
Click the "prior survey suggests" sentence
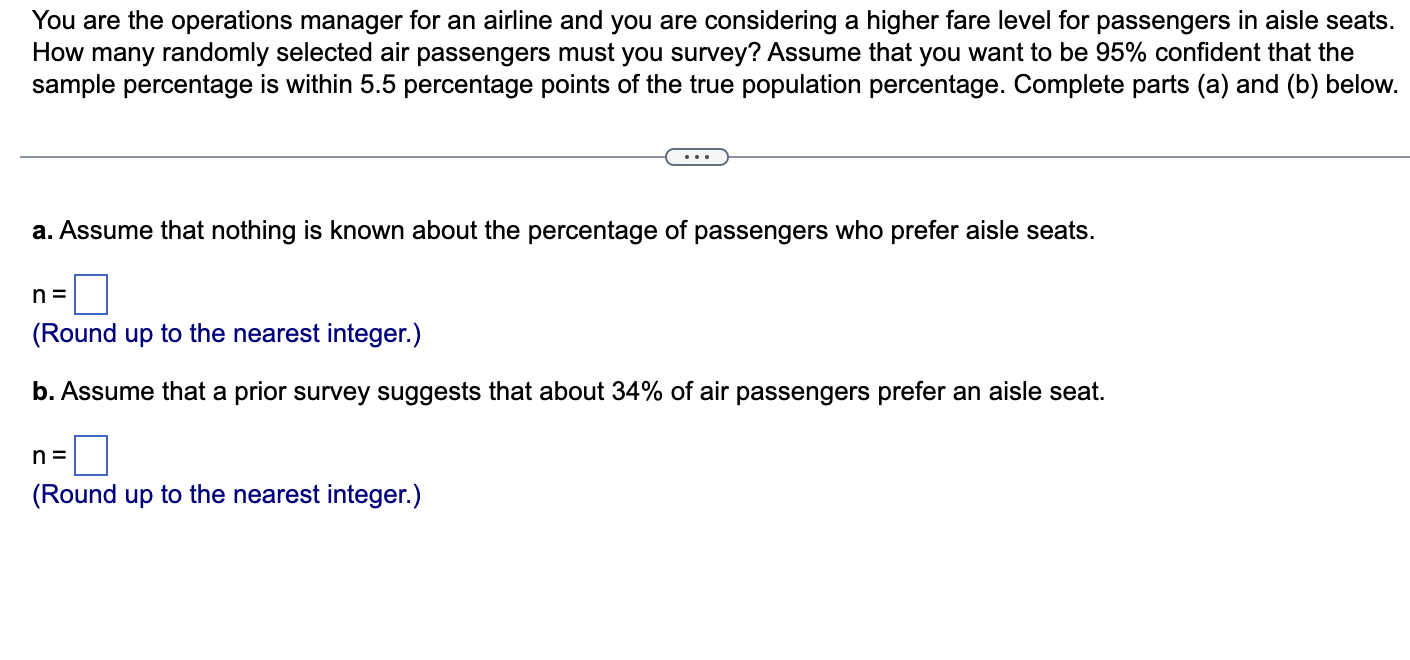[x=582, y=392]
